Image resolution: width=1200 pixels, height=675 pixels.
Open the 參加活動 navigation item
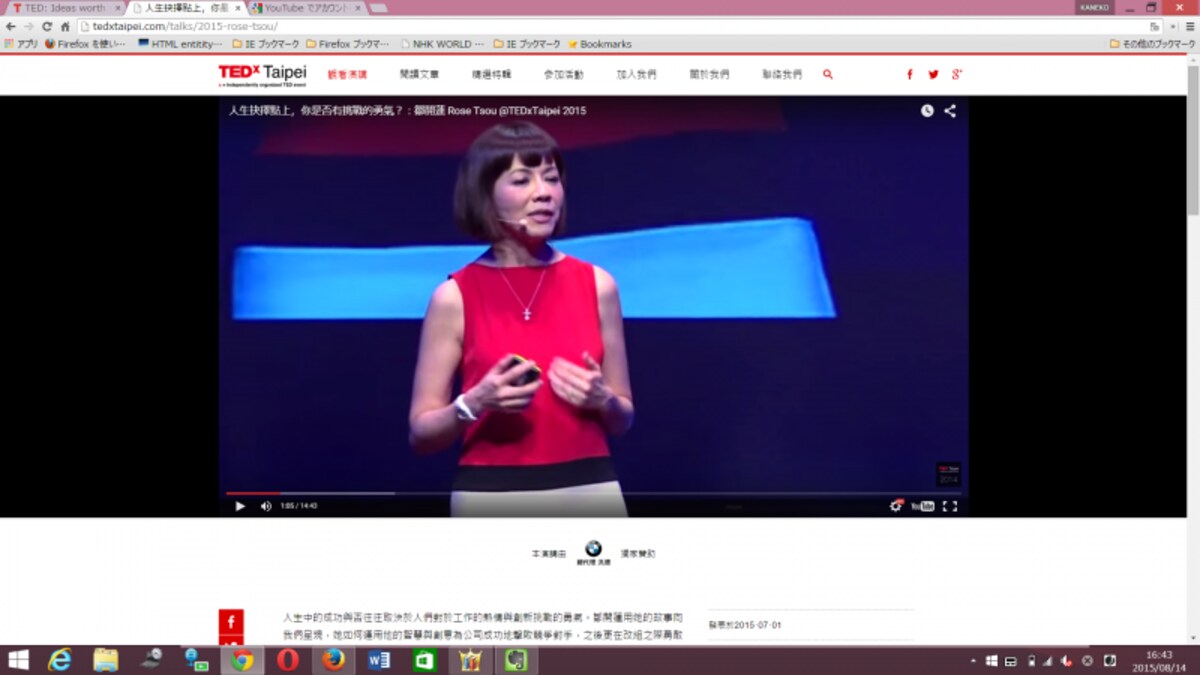pos(564,74)
